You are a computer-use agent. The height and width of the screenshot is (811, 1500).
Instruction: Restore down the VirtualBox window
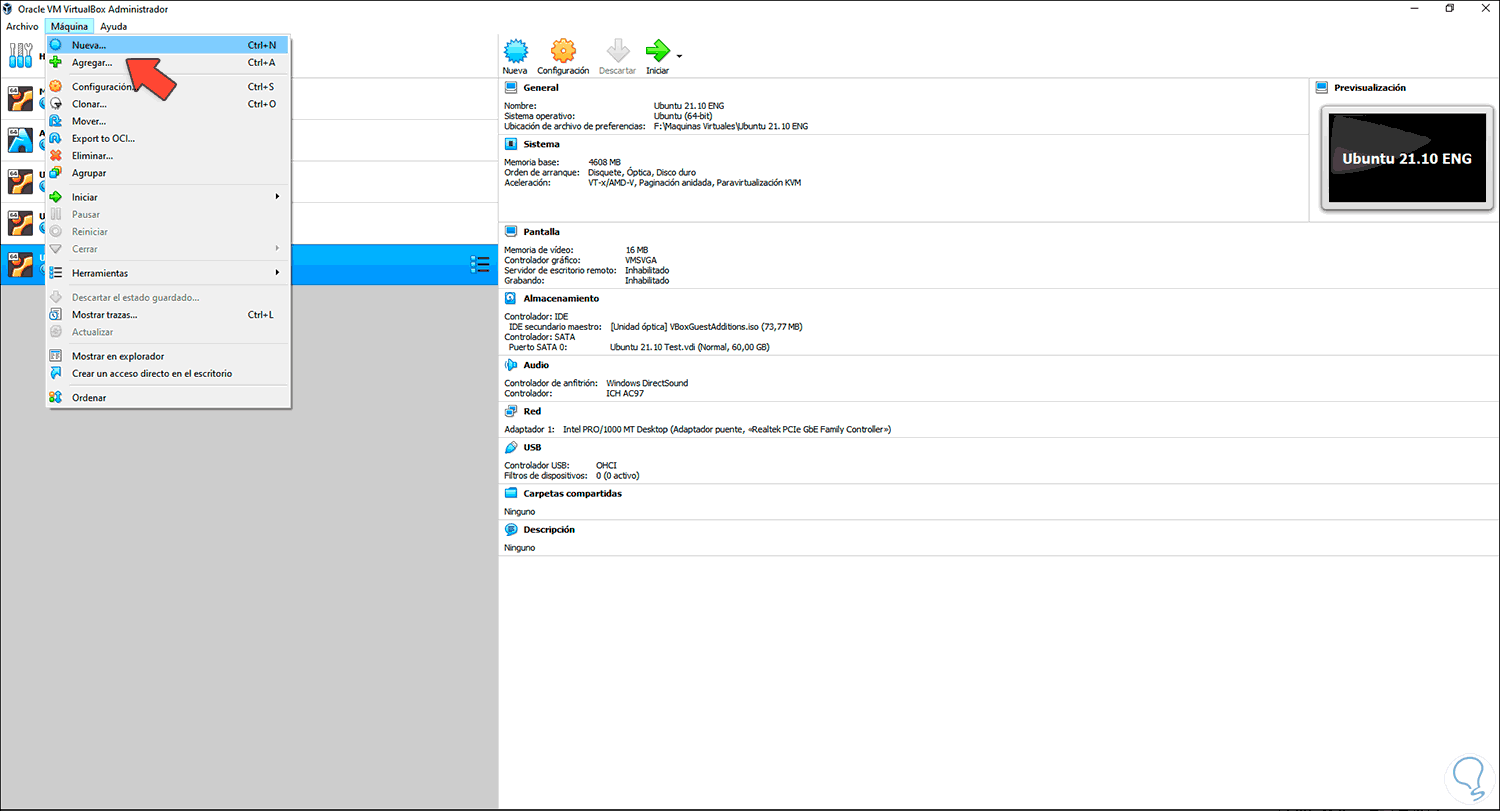pos(1449,9)
